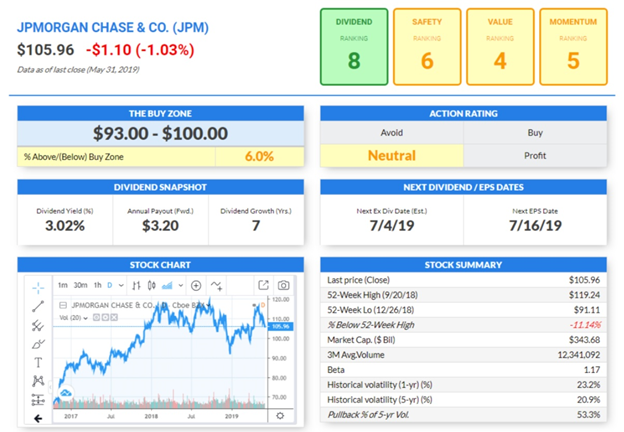Click the THE BUY ZONE header

[160, 113]
